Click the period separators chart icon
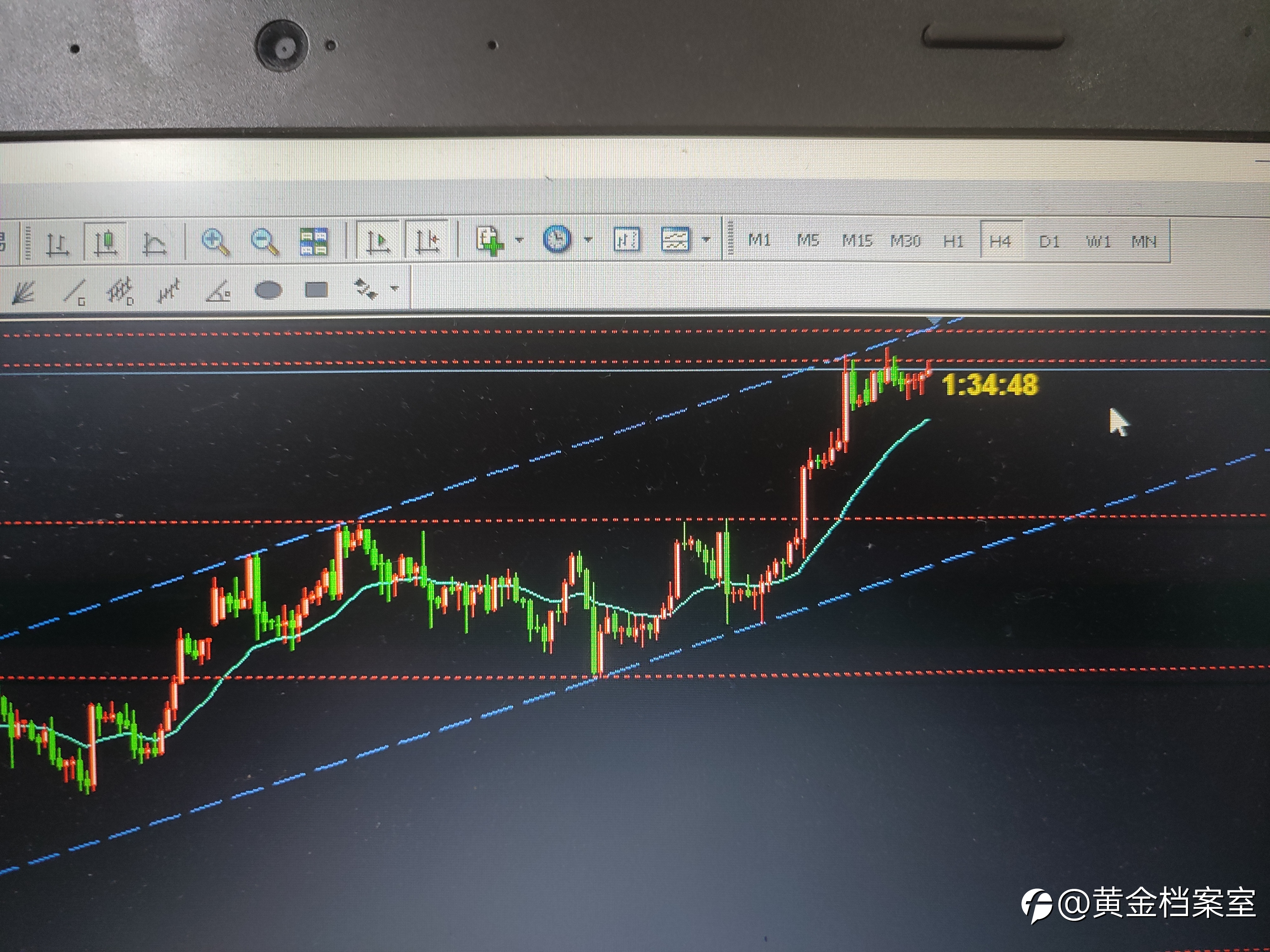 (x=626, y=239)
